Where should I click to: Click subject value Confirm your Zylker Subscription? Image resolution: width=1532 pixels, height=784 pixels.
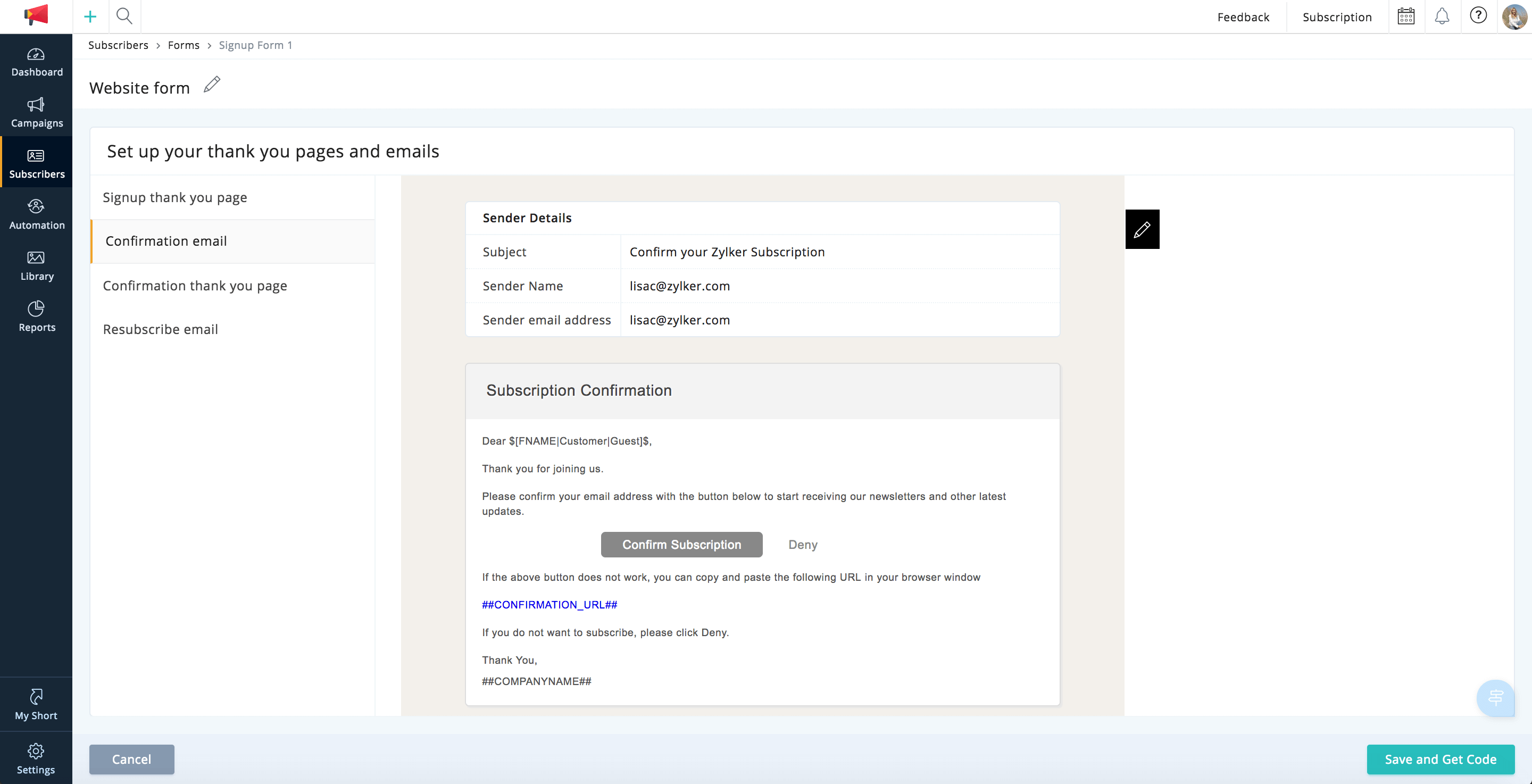[x=727, y=252]
